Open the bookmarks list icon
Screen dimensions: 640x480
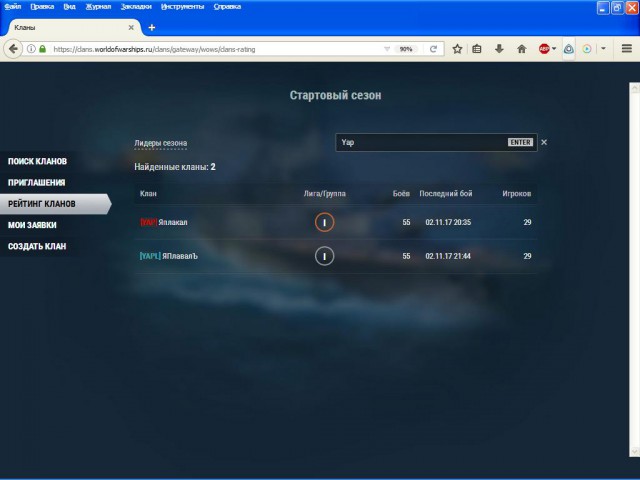(x=477, y=49)
